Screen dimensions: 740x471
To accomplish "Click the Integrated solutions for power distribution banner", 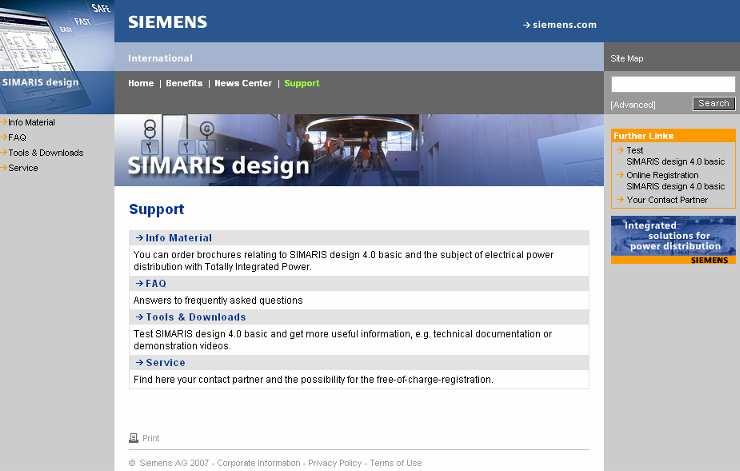I will (x=673, y=240).
